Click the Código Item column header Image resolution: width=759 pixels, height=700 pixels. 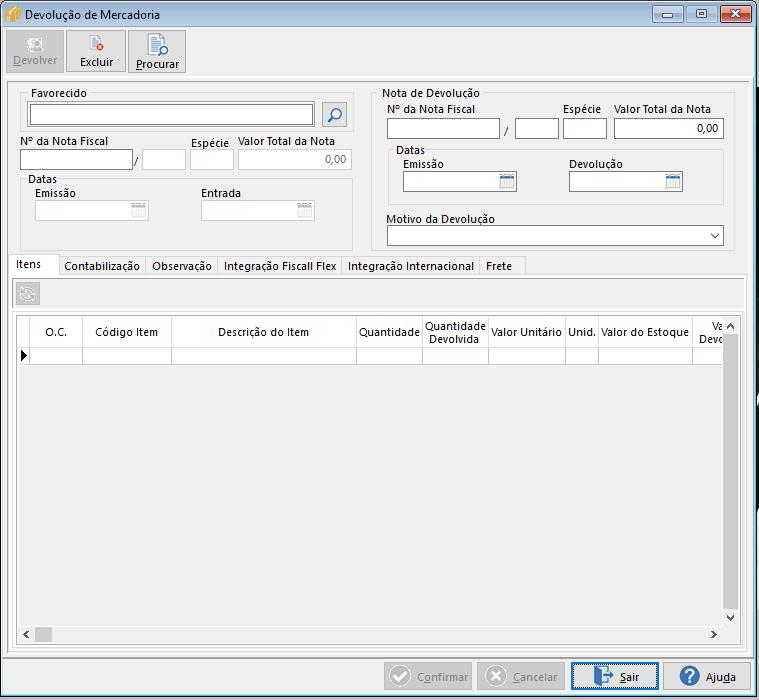pyautogui.click(x=127, y=332)
